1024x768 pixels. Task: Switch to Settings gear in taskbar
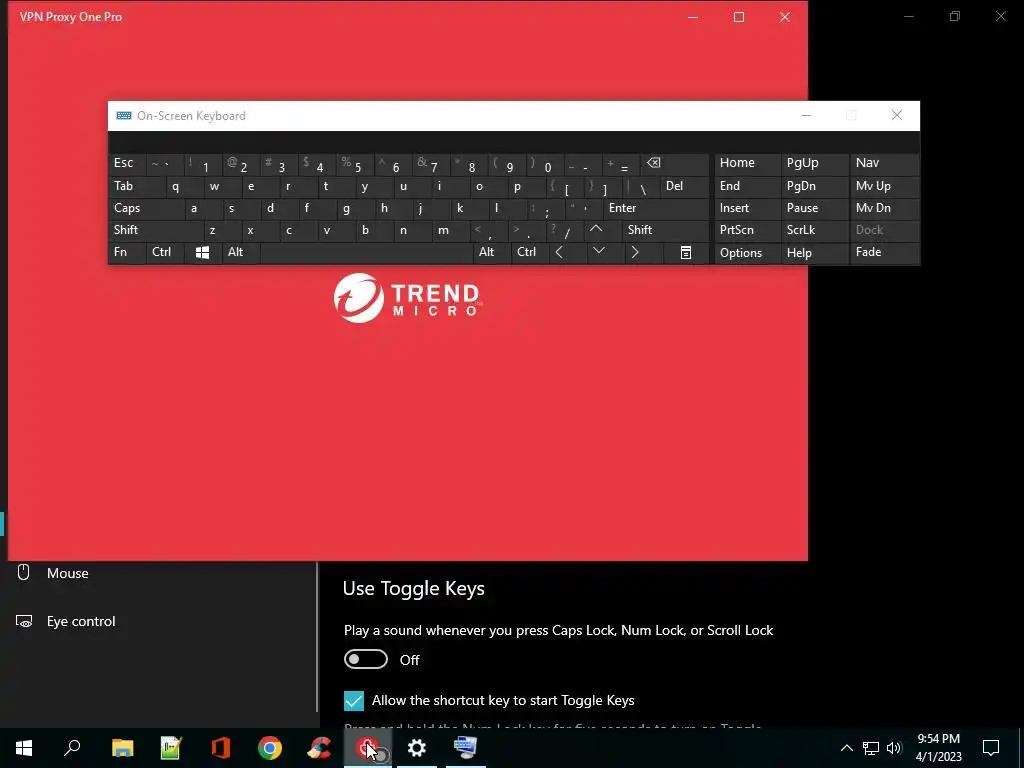point(417,748)
